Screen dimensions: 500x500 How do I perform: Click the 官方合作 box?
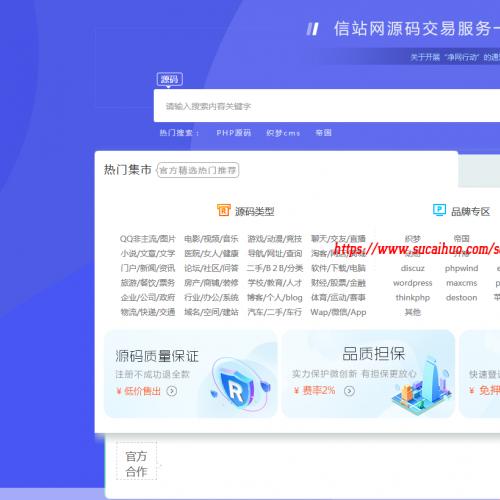(x=136, y=461)
